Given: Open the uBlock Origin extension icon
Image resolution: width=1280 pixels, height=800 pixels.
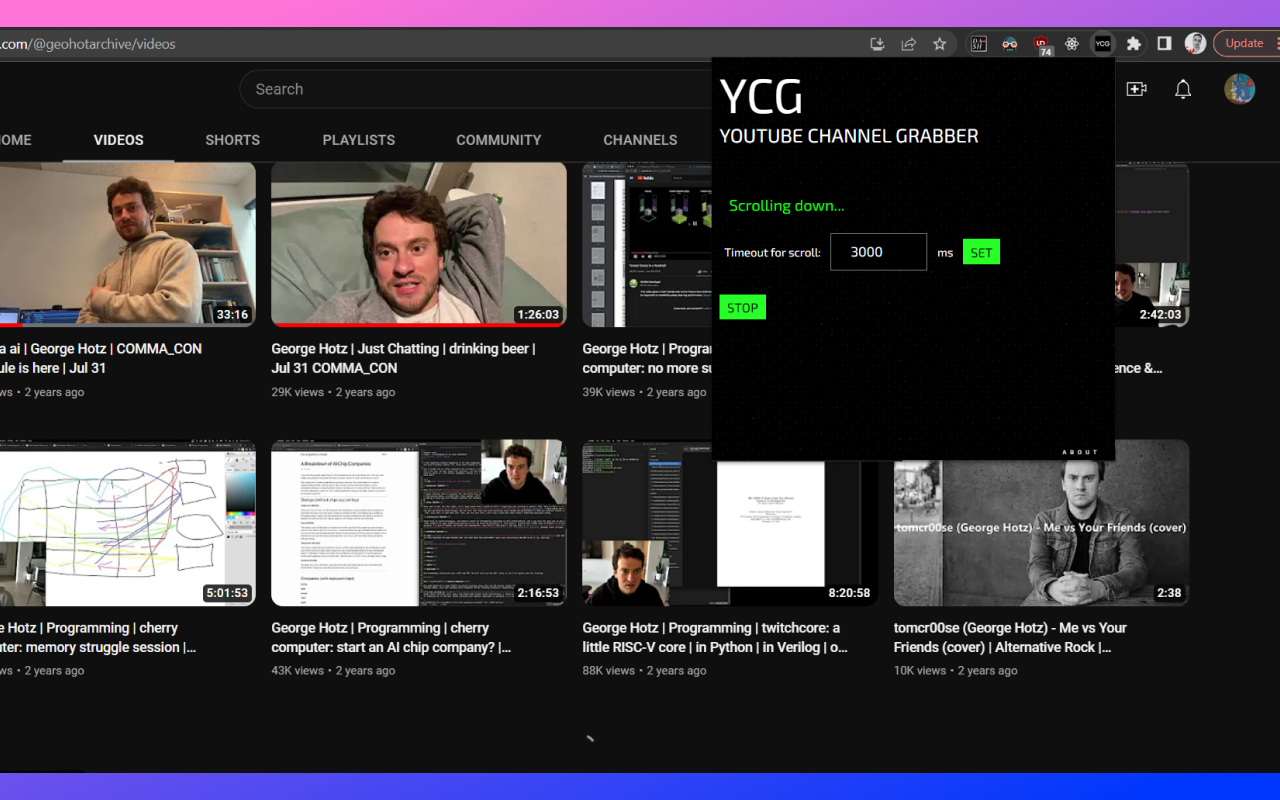Looking at the screenshot, I should click(1042, 44).
